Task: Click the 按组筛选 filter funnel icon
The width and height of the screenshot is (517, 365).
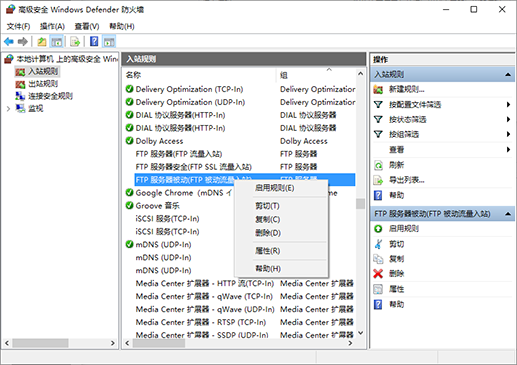Action: pyautogui.click(x=378, y=134)
